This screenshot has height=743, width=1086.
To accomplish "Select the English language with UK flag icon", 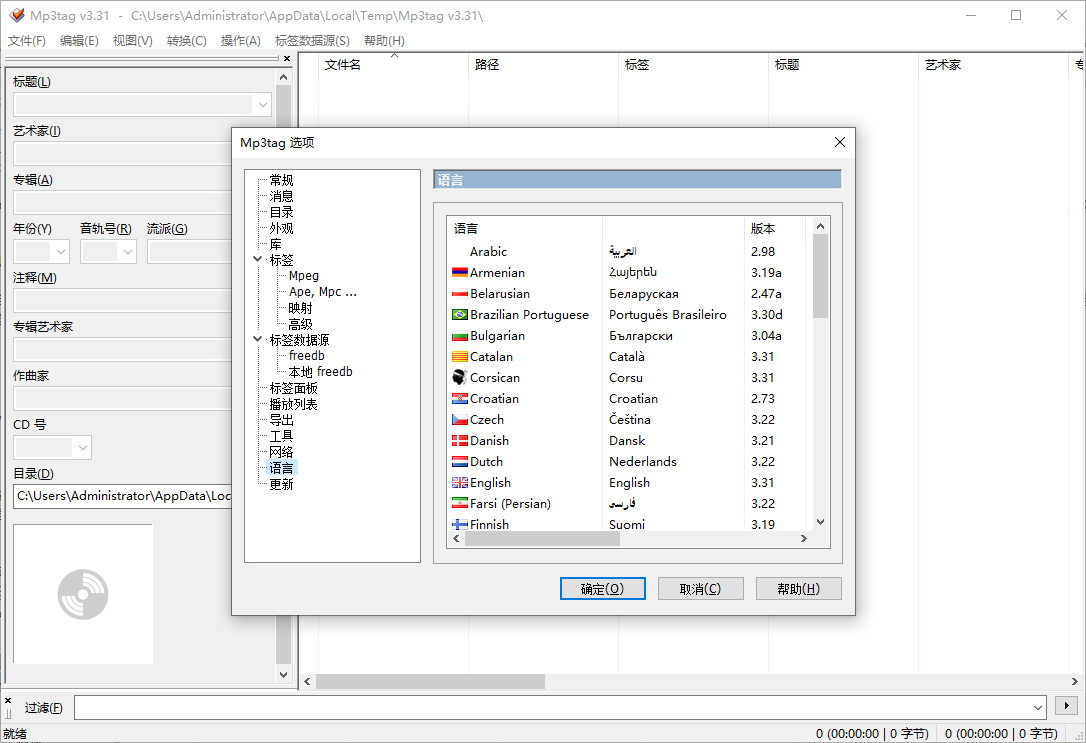I will point(460,482).
